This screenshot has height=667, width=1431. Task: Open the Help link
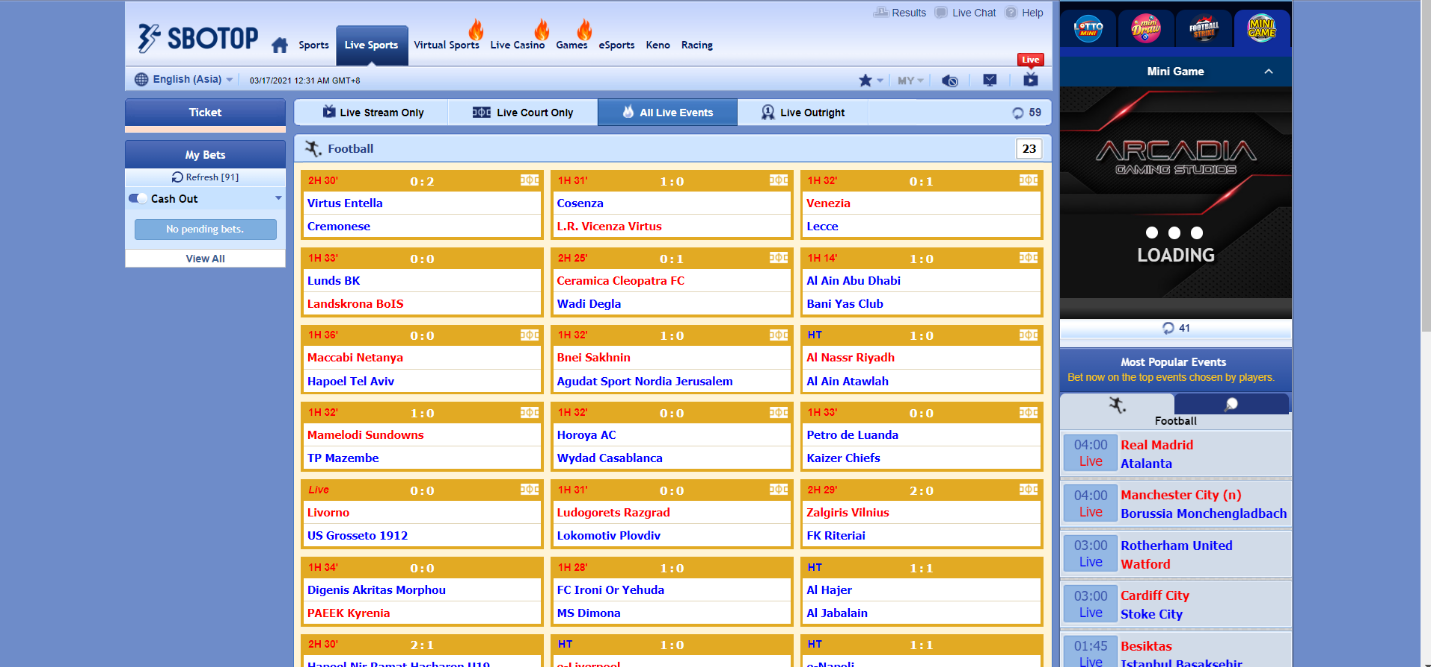[x=1024, y=13]
